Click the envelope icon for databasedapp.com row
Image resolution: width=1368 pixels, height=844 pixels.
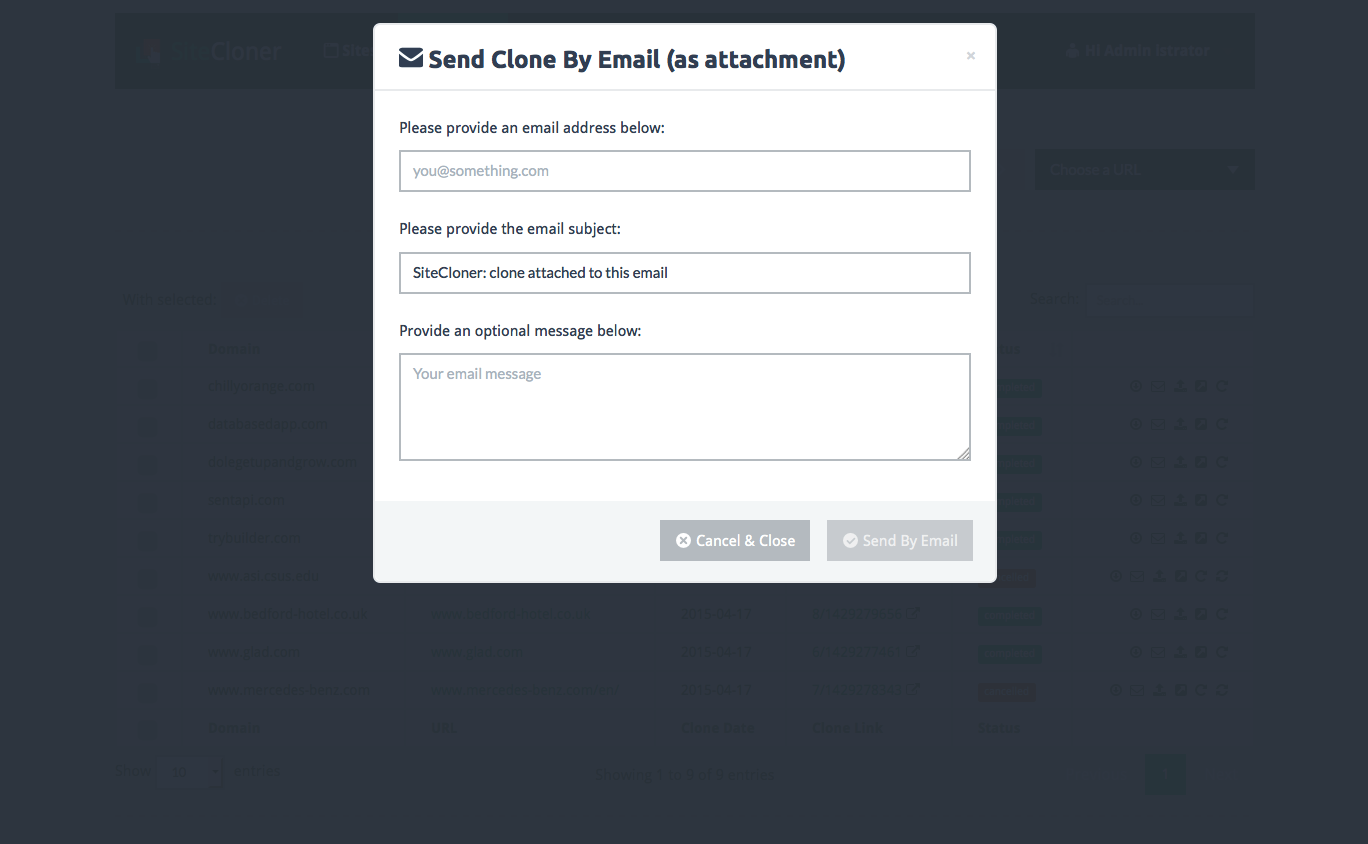coord(1158,424)
